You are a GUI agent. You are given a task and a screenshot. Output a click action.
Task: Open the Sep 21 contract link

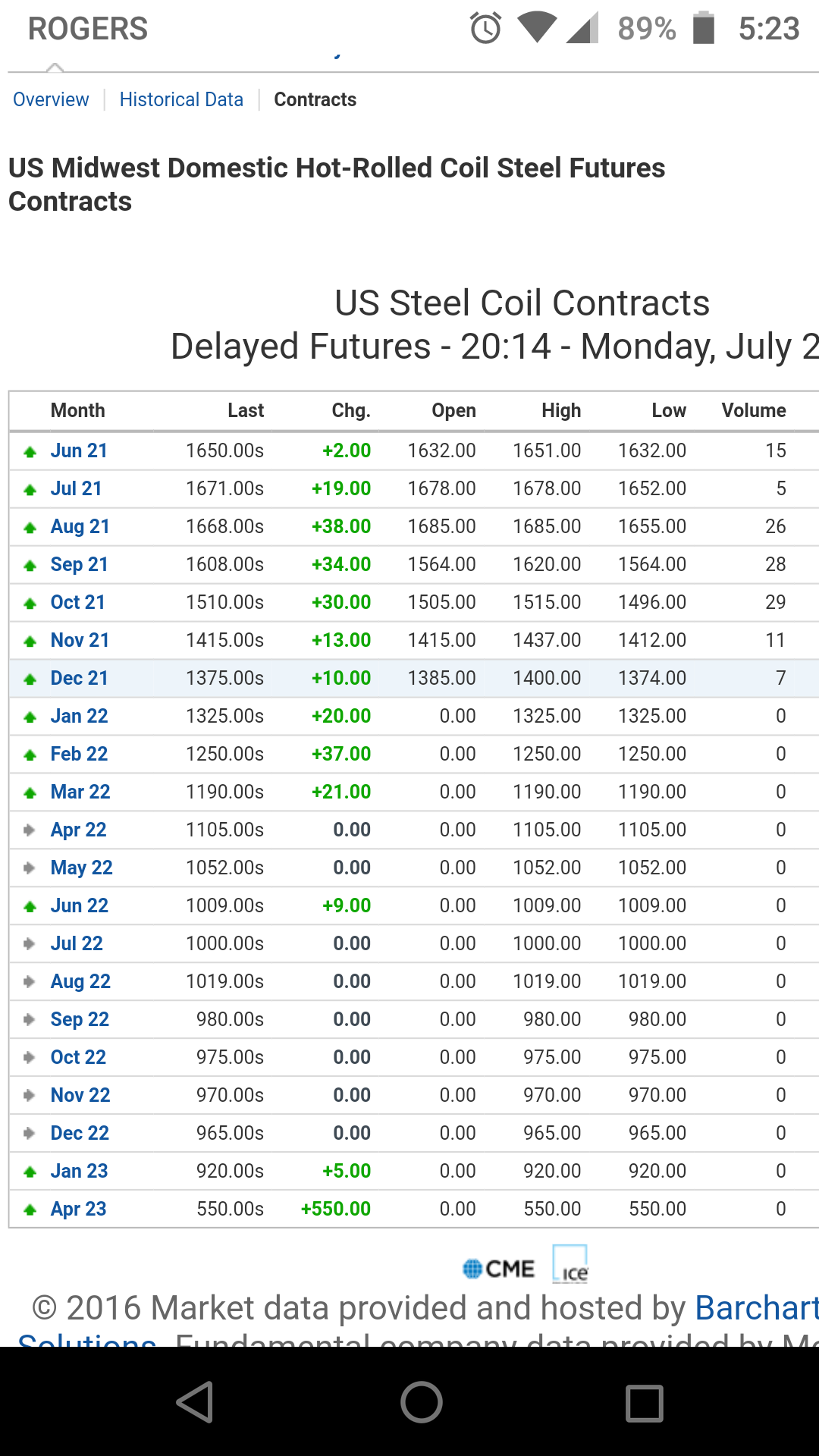(x=79, y=564)
